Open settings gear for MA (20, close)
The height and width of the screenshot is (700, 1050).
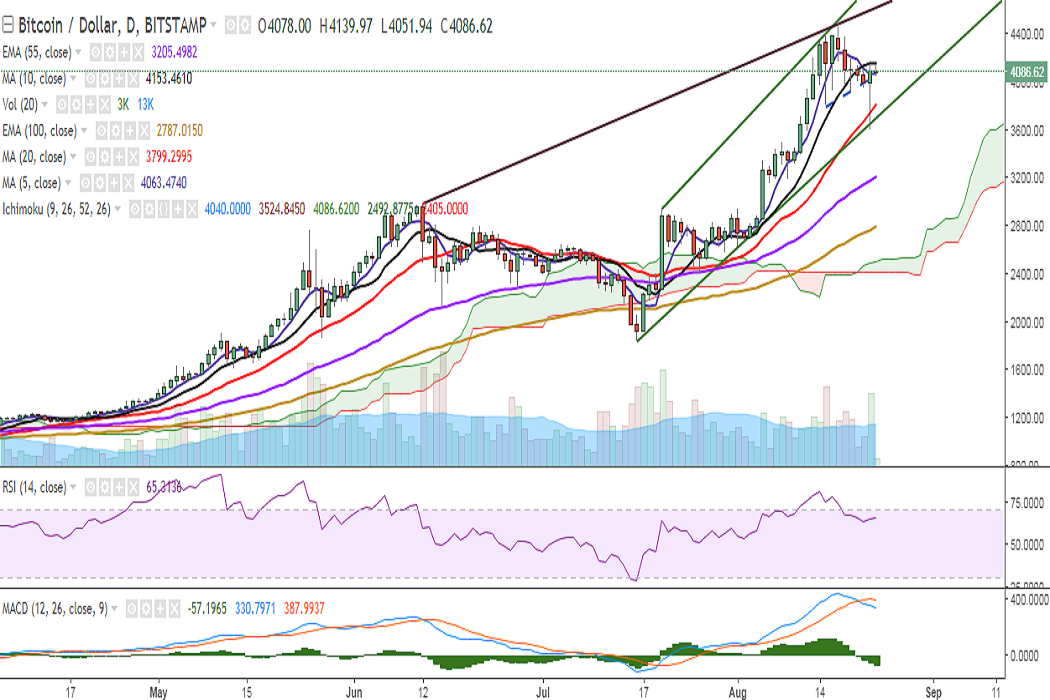click(x=105, y=156)
